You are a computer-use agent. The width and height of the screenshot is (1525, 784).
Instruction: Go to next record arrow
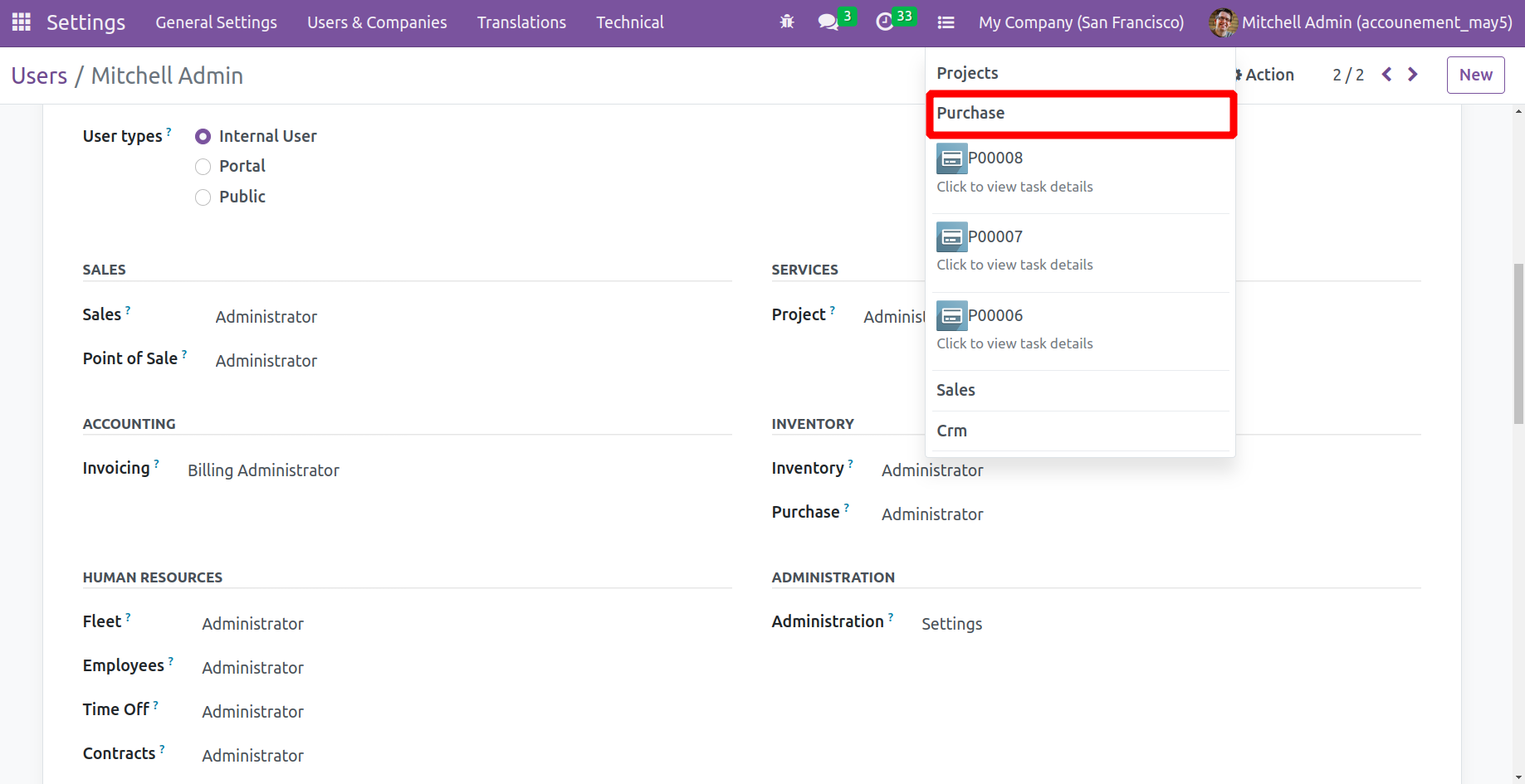coord(1413,75)
